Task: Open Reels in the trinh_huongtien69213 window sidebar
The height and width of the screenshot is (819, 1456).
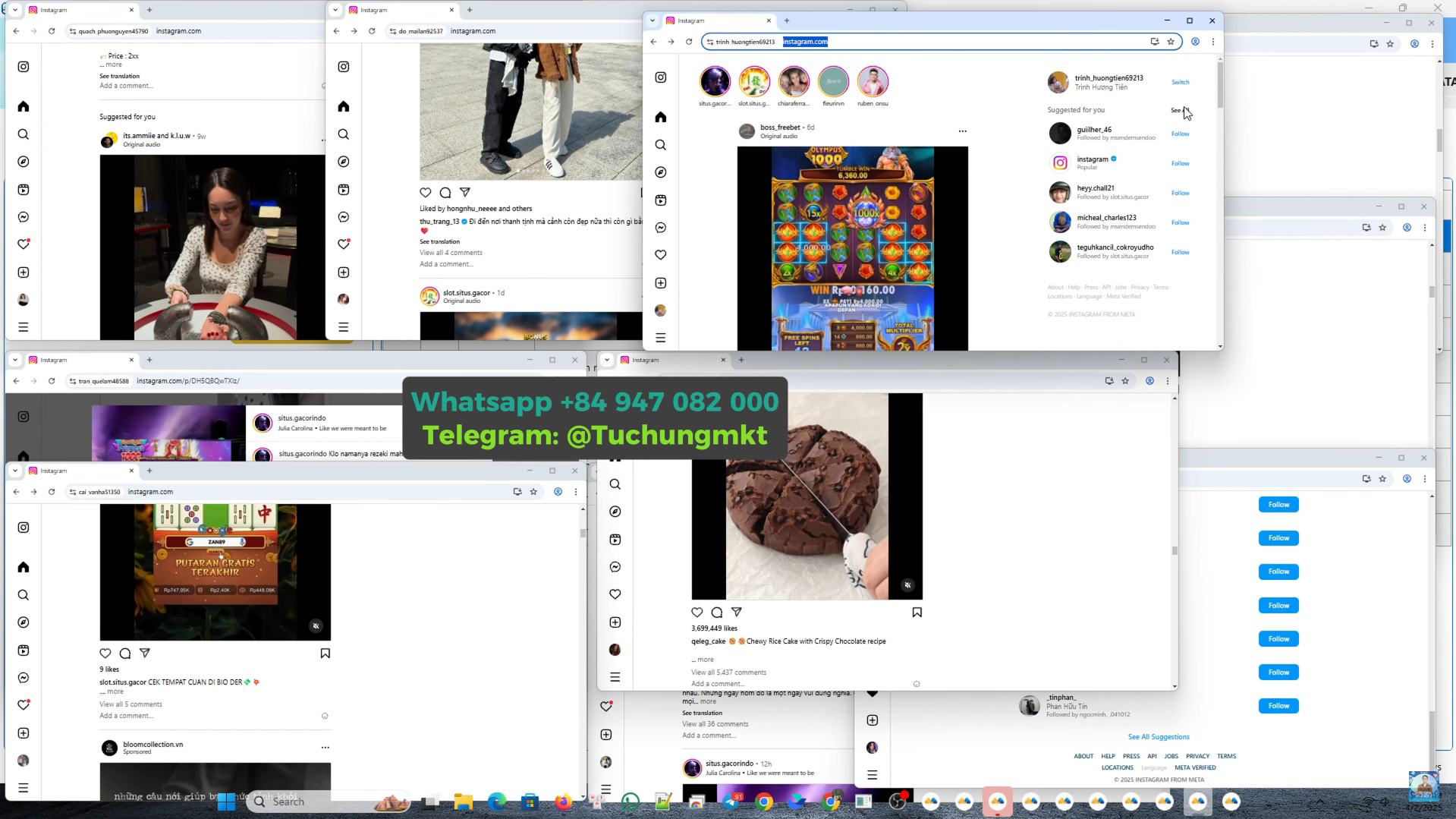Action: coord(661,200)
